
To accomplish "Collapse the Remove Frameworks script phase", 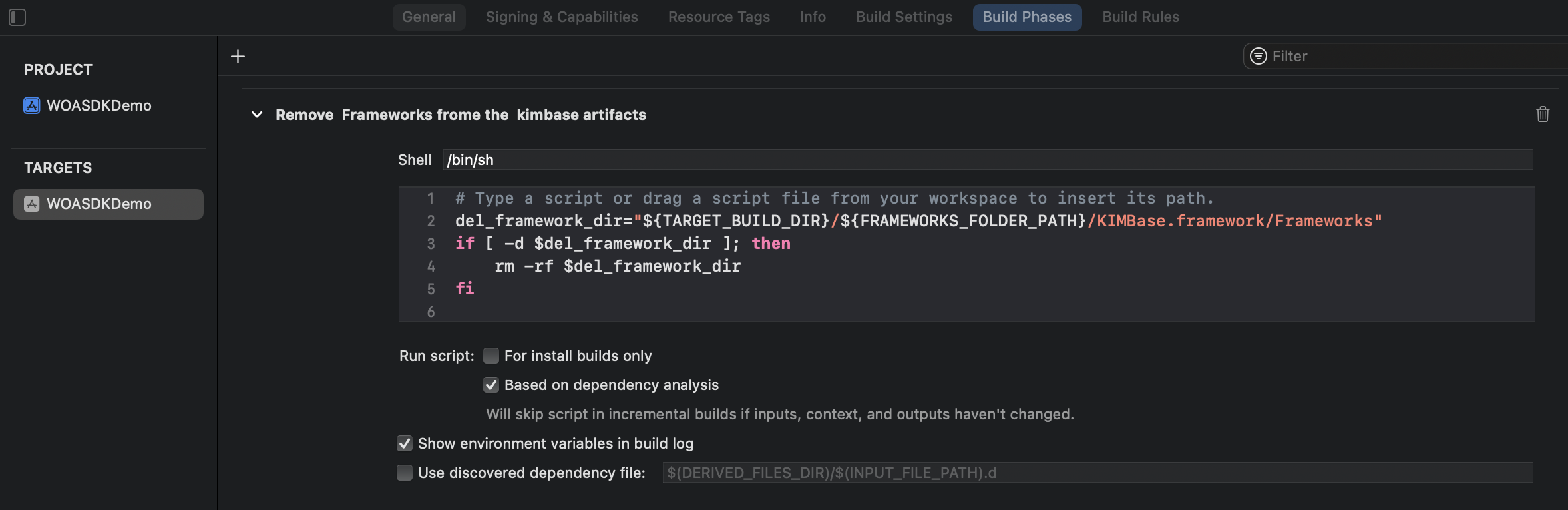I will coord(257,115).
